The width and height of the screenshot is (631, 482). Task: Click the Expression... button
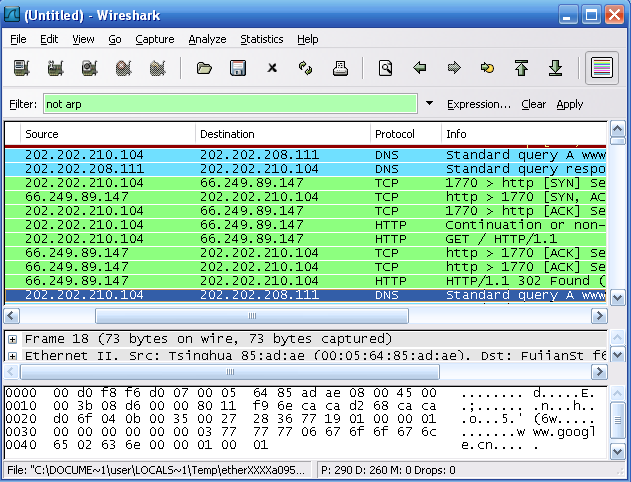click(x=479, y=104)
